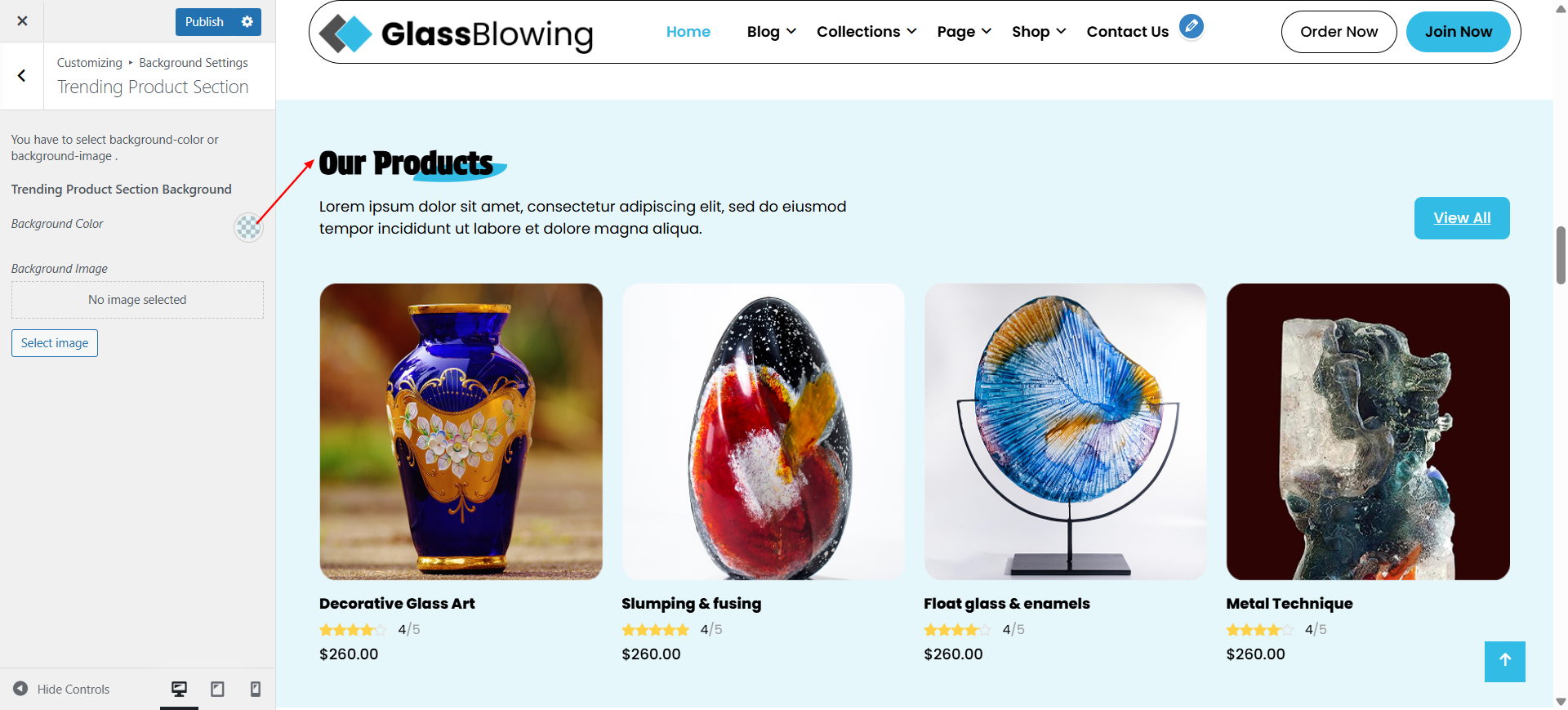Go back using the left arrow icon
This screenshot has height=710, width=1568.
coord(22,76)
